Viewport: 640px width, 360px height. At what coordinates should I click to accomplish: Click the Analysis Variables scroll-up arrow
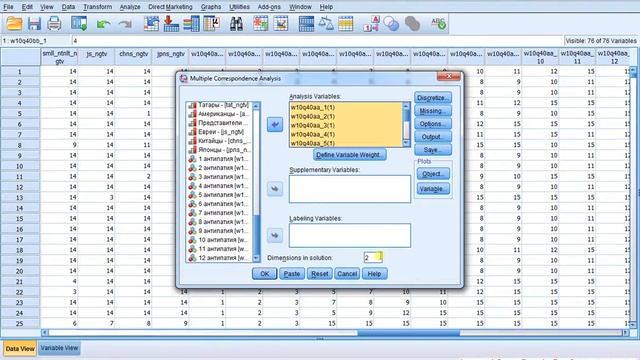coord(406,106)
